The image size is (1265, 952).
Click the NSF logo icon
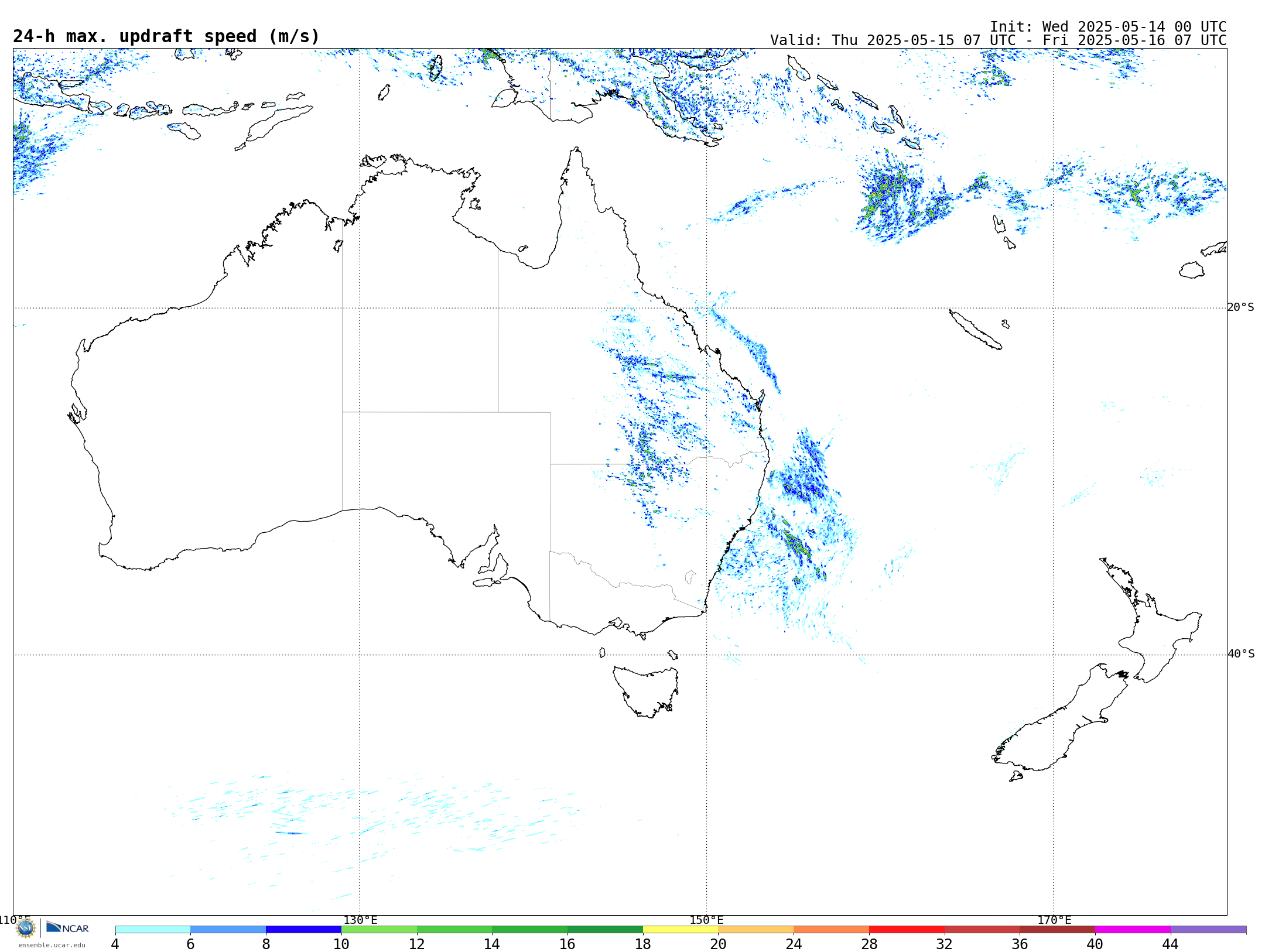26,928
